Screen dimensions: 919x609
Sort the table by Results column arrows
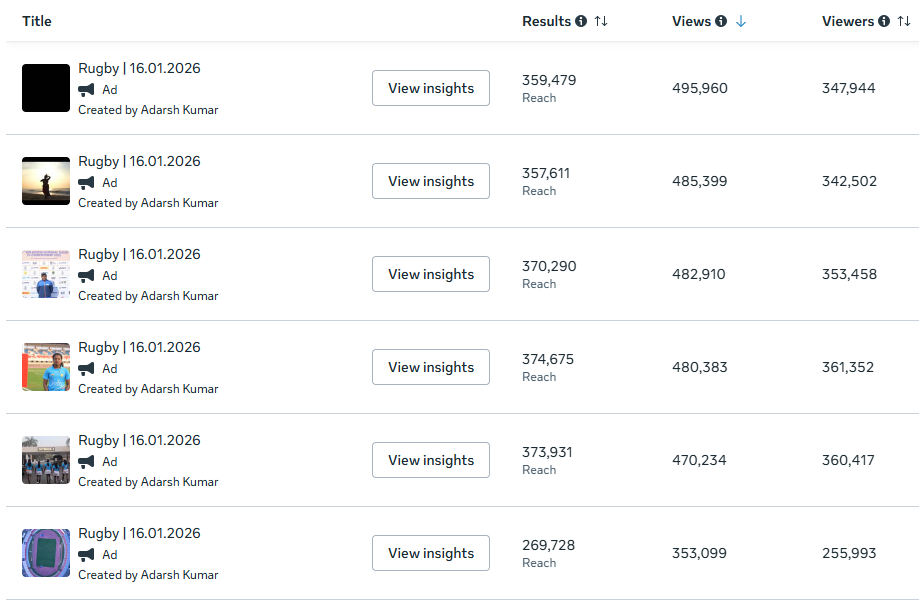pos(601,21)
